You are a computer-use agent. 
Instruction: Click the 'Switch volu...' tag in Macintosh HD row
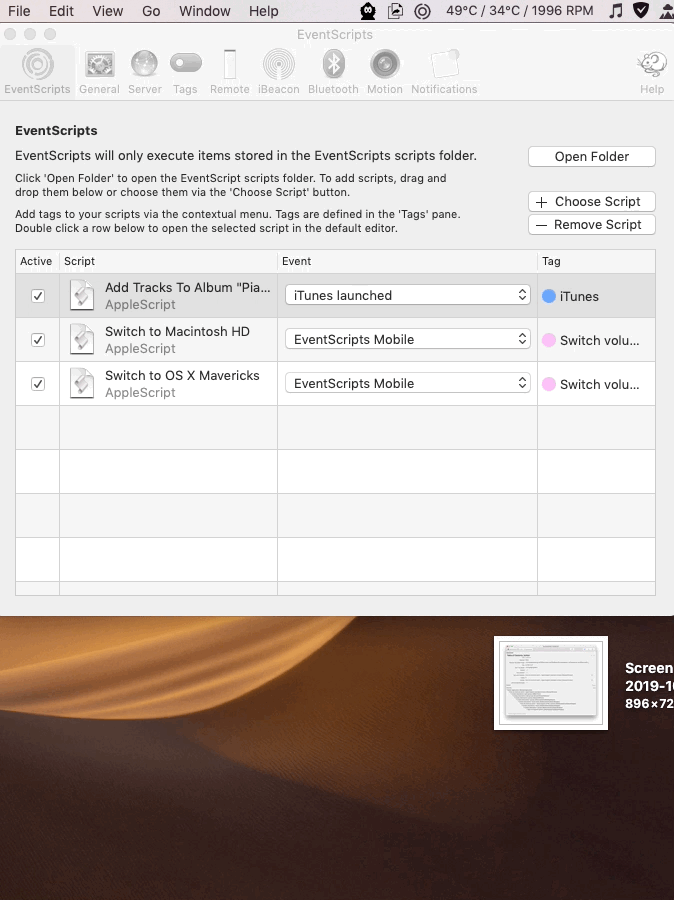pos(599,340)
